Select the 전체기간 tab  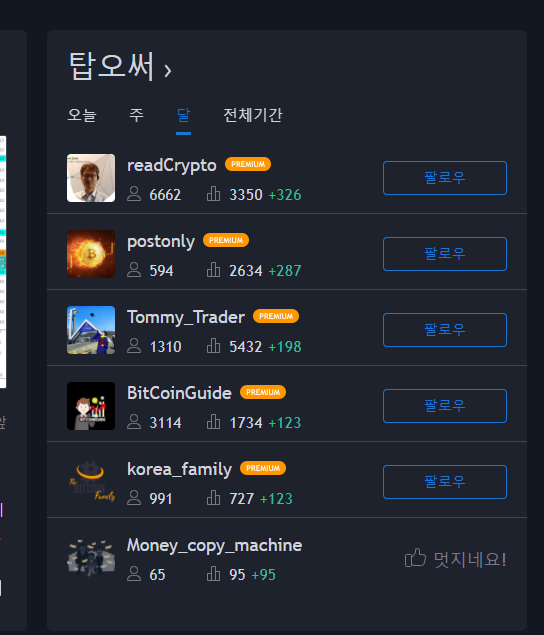[253, 115]
